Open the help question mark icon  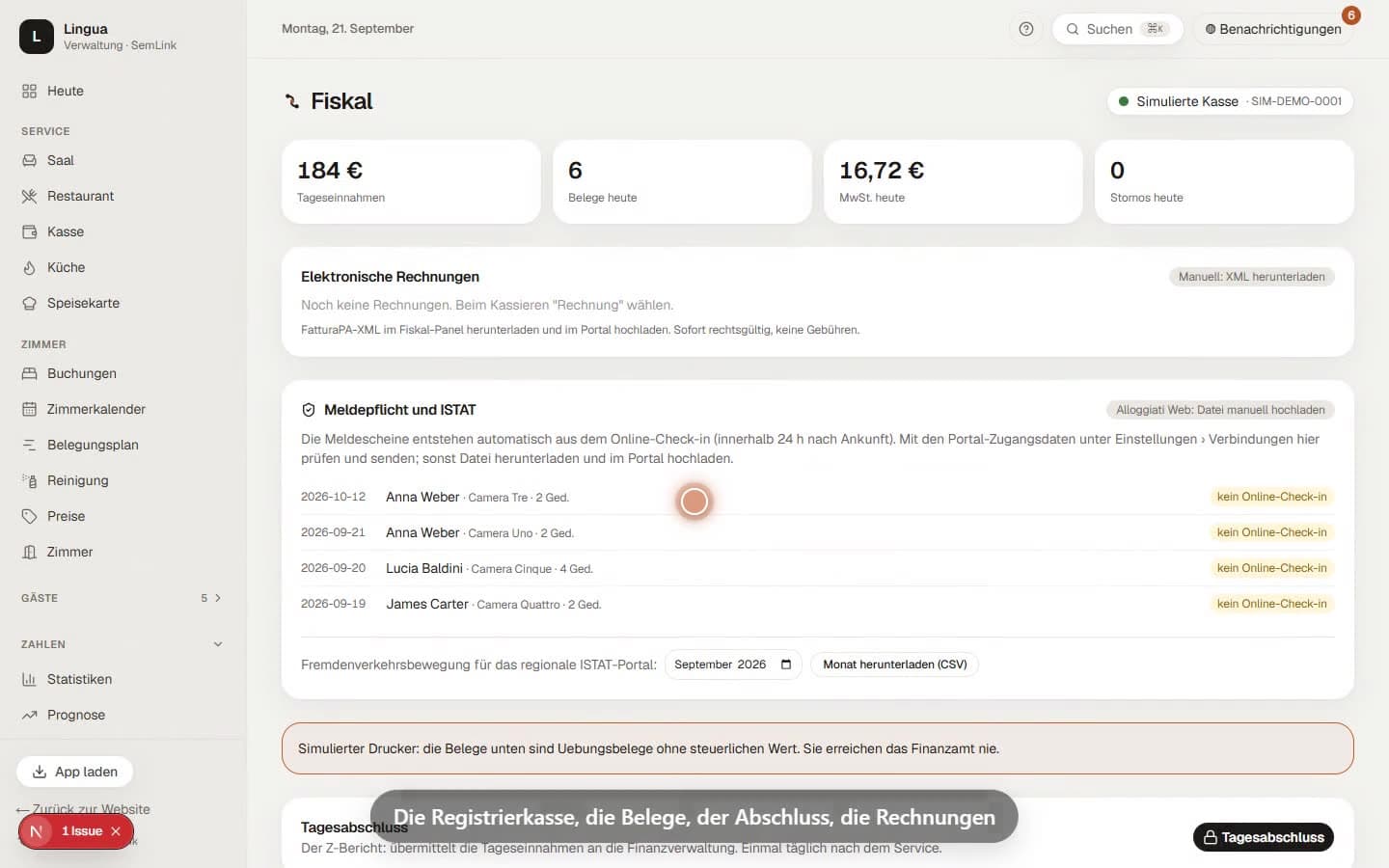click(x=1026, y=29)
